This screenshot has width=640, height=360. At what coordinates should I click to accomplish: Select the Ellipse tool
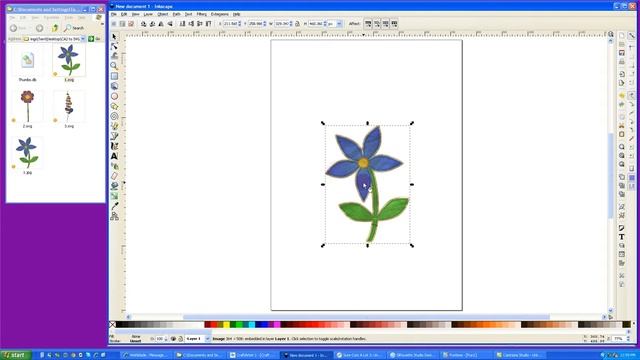click(x=114, y=96)
